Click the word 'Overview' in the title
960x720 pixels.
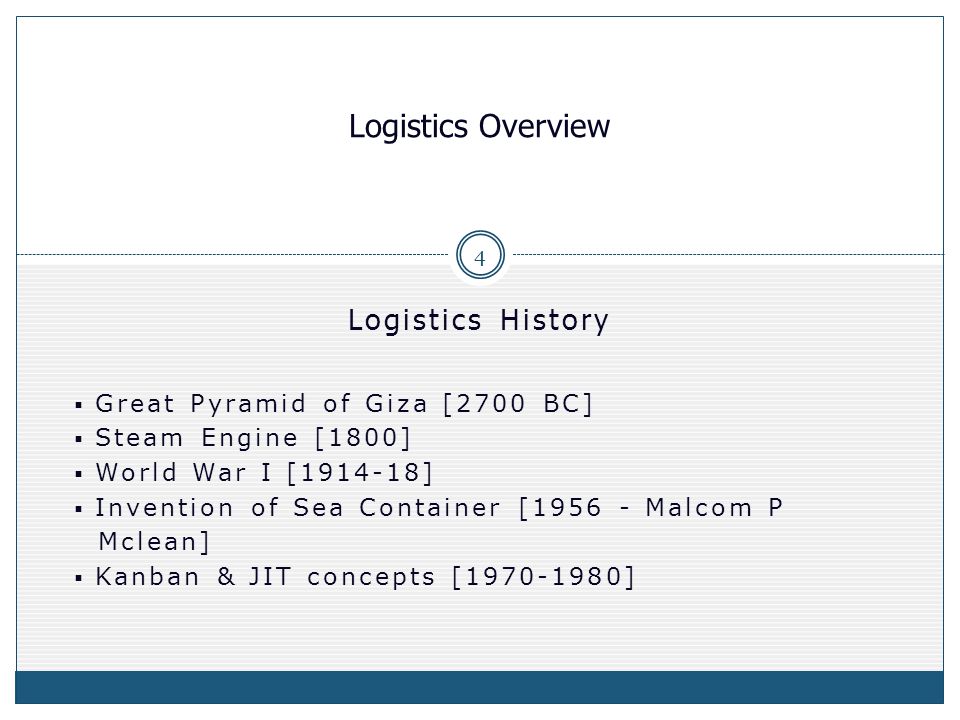pyautogui.click(x=544, y=126)
